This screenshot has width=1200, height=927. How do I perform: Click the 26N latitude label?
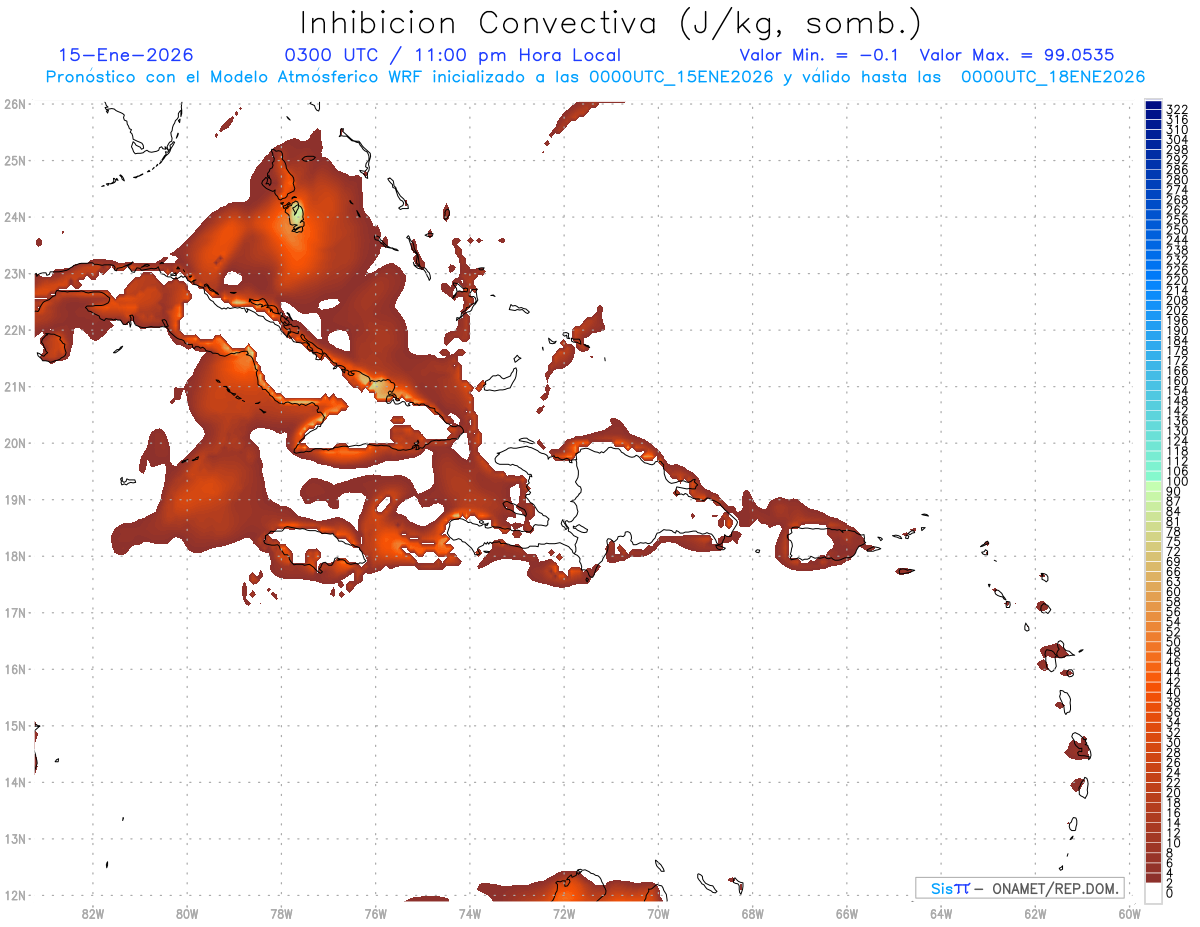pyautogui.click(x=14, y=104)
